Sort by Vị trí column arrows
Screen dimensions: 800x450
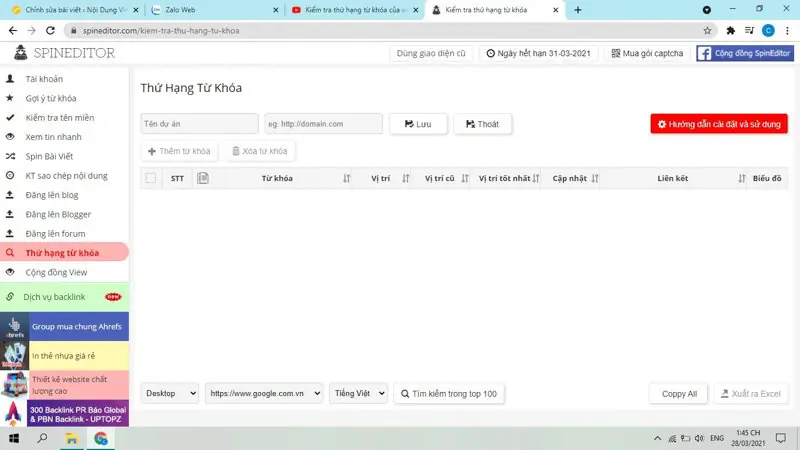[x=406, y=179]
